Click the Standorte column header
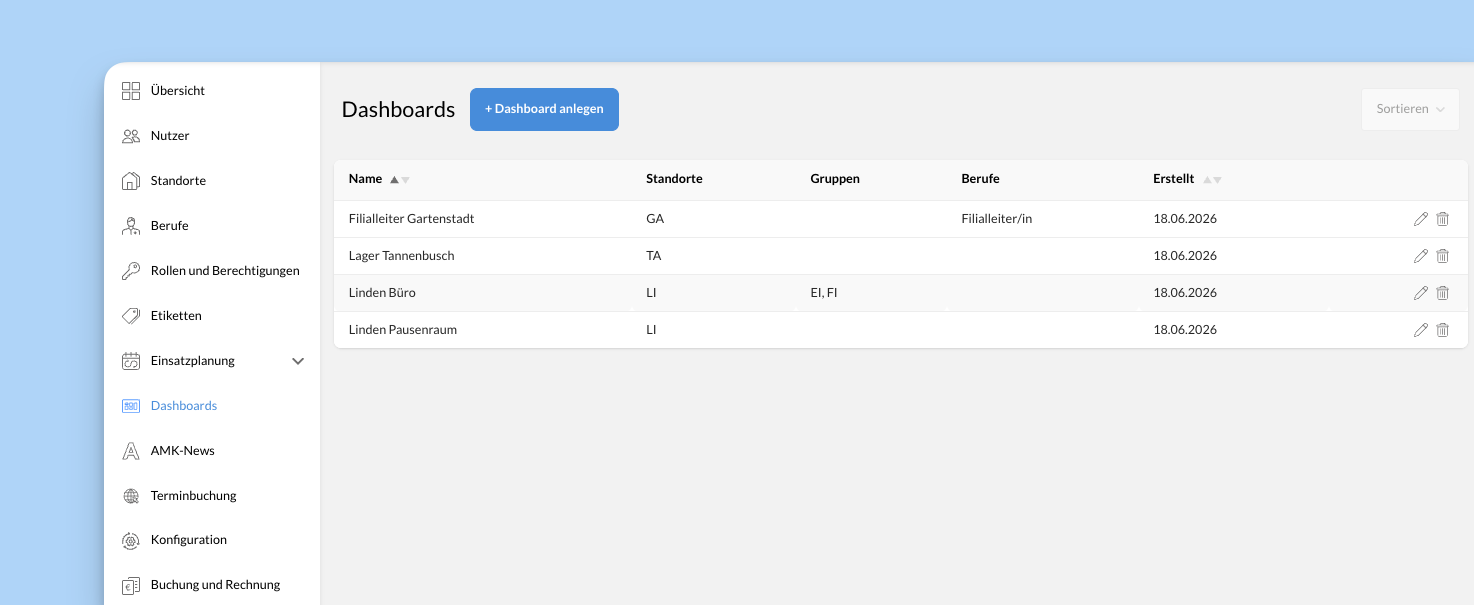 (674, 179)
